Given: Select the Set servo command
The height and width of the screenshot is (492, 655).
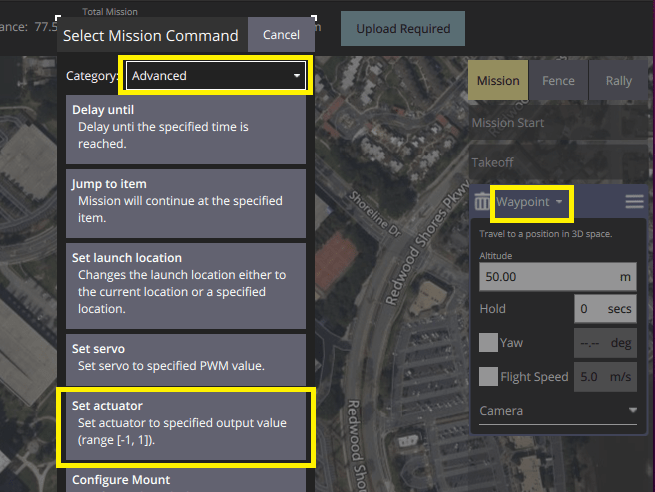Looking at the screenshot, I should coord(185,358).
